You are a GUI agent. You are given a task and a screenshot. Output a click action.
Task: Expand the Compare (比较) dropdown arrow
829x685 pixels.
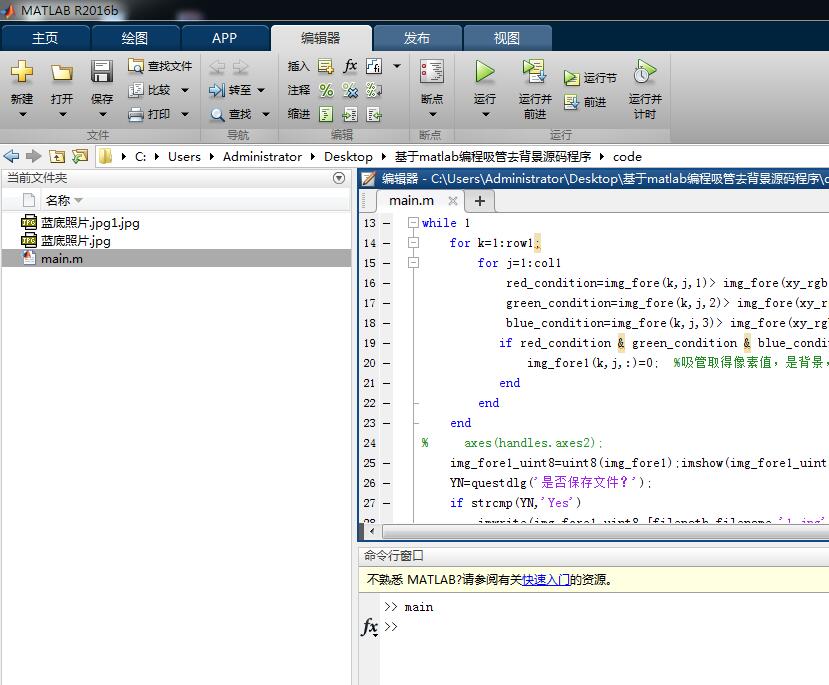pyautogui.click(x=185, y=90)
